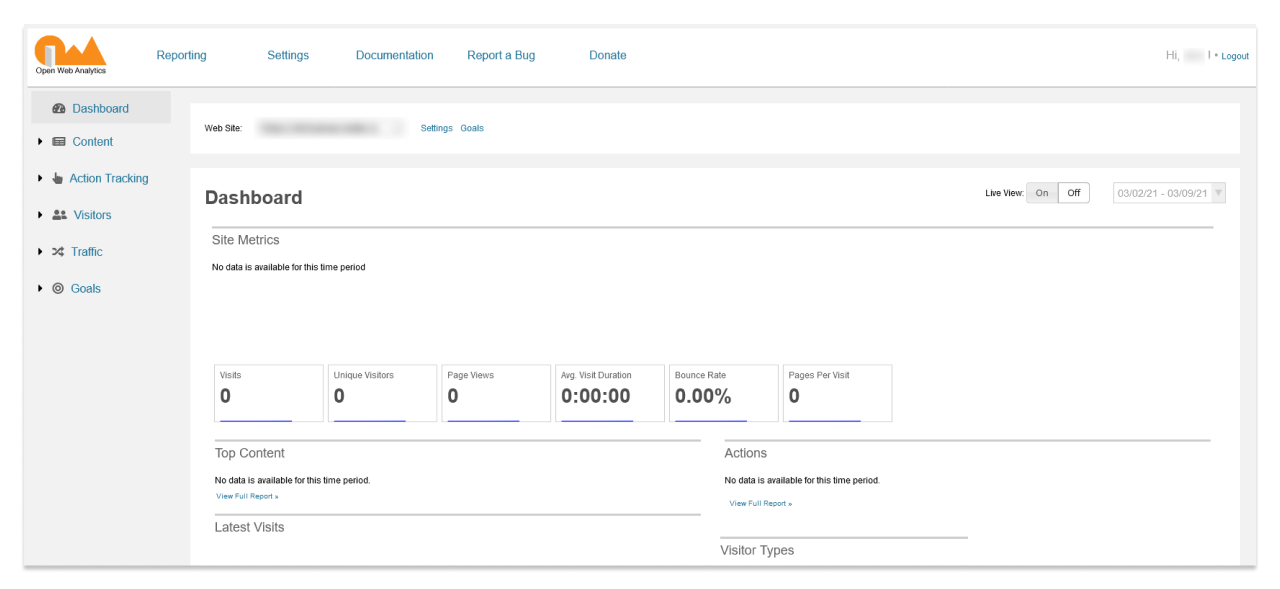Image resolution: width=1280 pixels, height=589 pixels.
Task: Expand the Action Tracking sidebar section arrow
Action: pyautogui.click(x=40, y=178)
